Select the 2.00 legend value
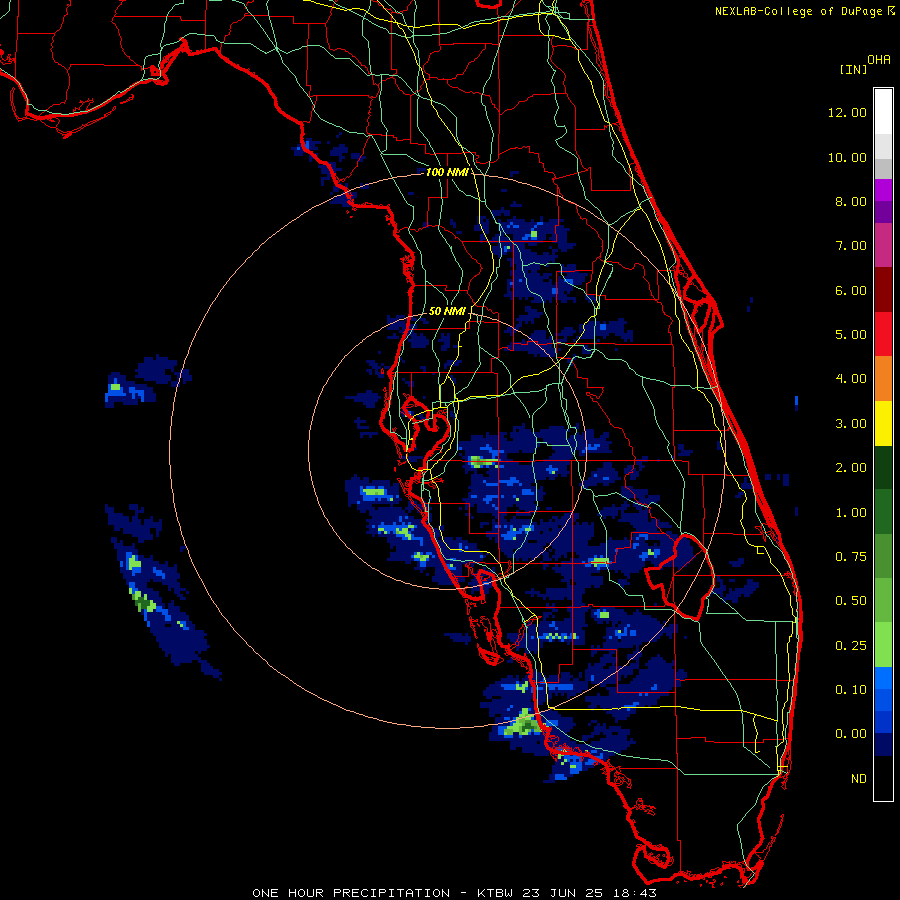Viewport: 900px width, 900px height. pos(851,468)
